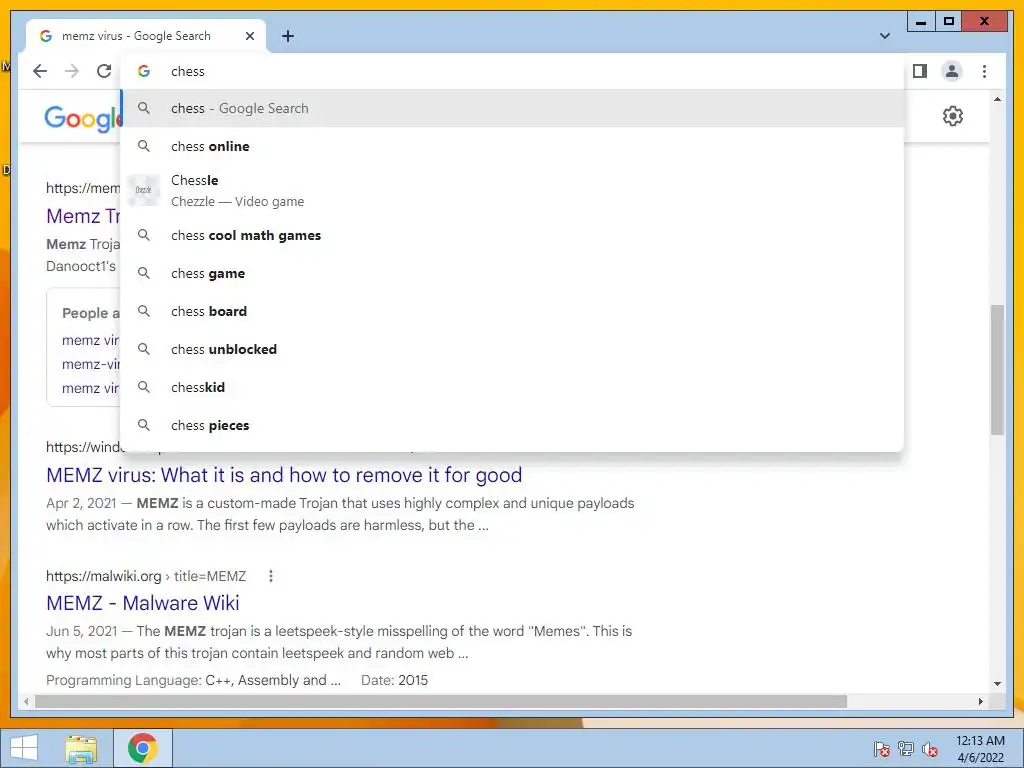Click the malwiki.org result options dots
The width and height of the screenshot is (1024, 768).
[270, 576]
